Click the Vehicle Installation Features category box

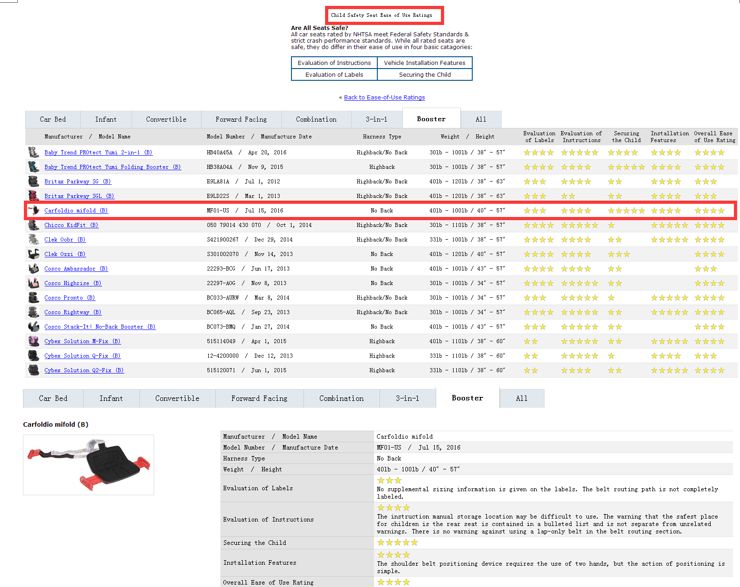pyautogui.click(x=425, y=63)
